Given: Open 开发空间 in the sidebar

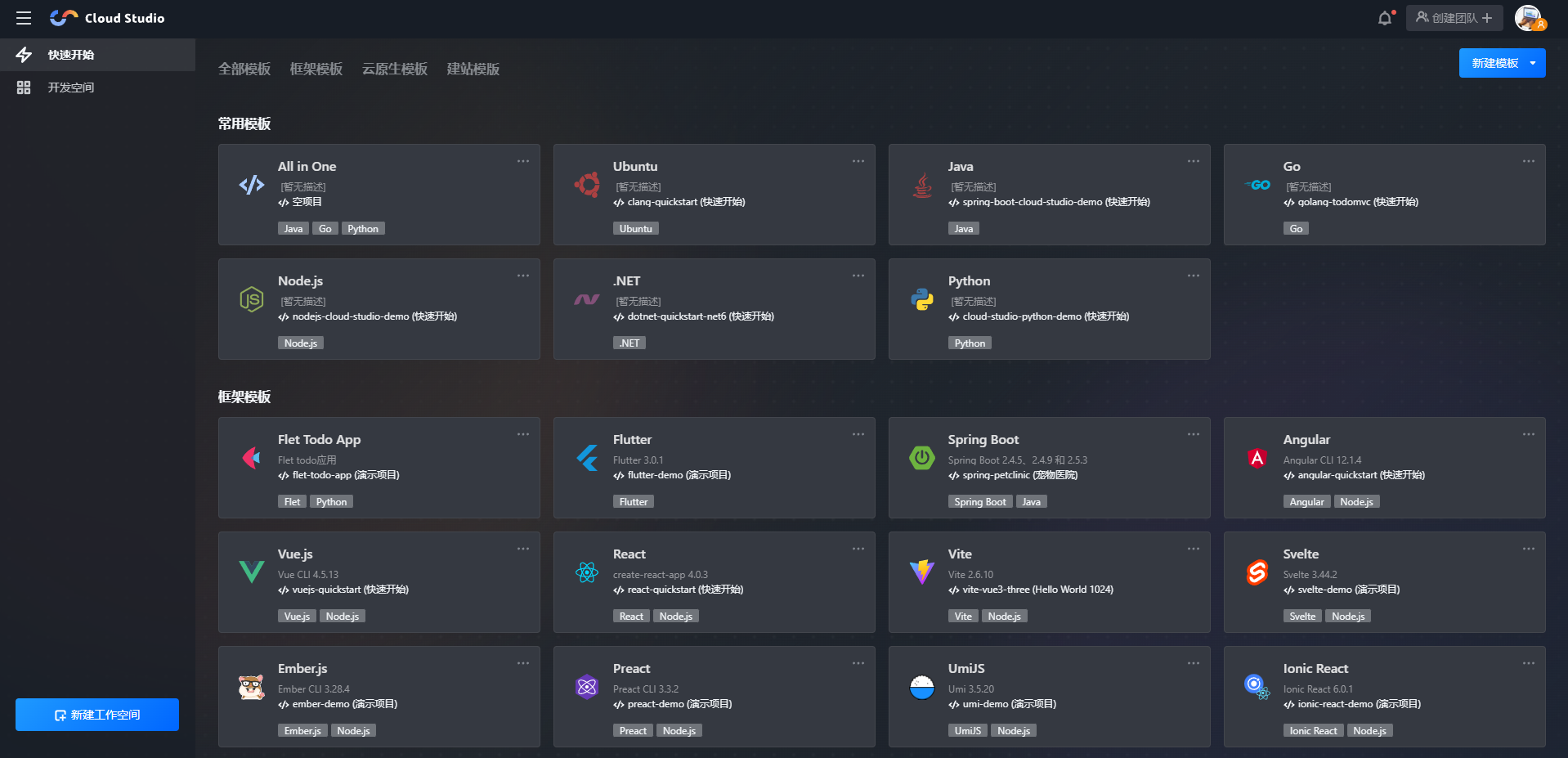Looking at the screenshot, I should [x=97, y=87].
